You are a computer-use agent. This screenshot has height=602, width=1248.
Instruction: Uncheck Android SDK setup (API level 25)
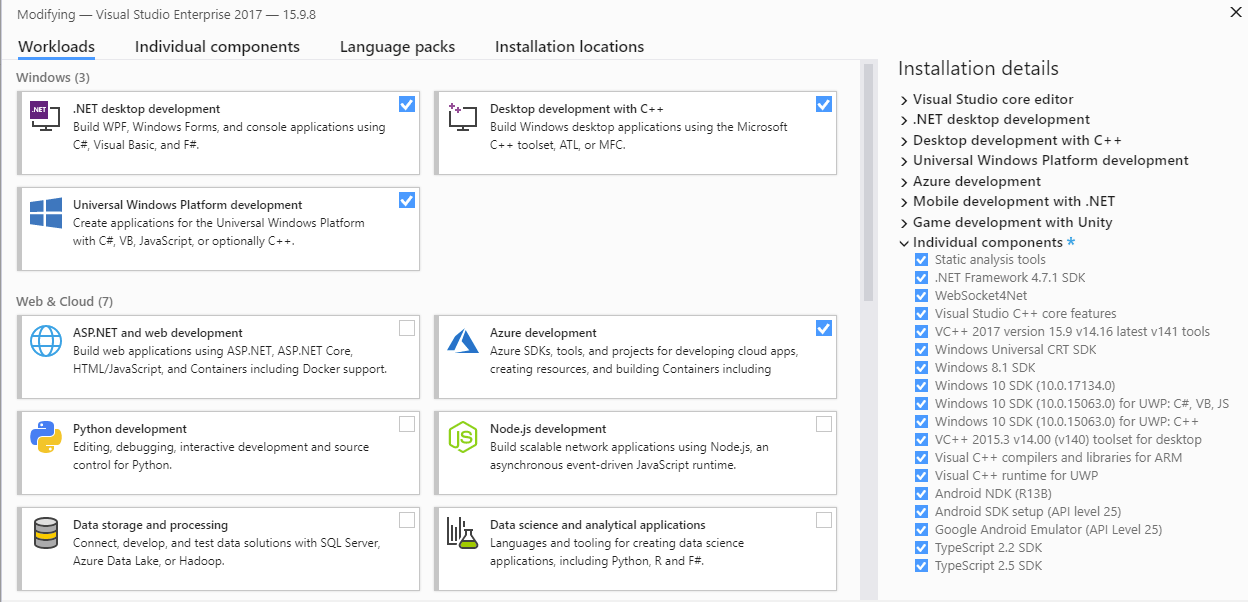point(921,512)
